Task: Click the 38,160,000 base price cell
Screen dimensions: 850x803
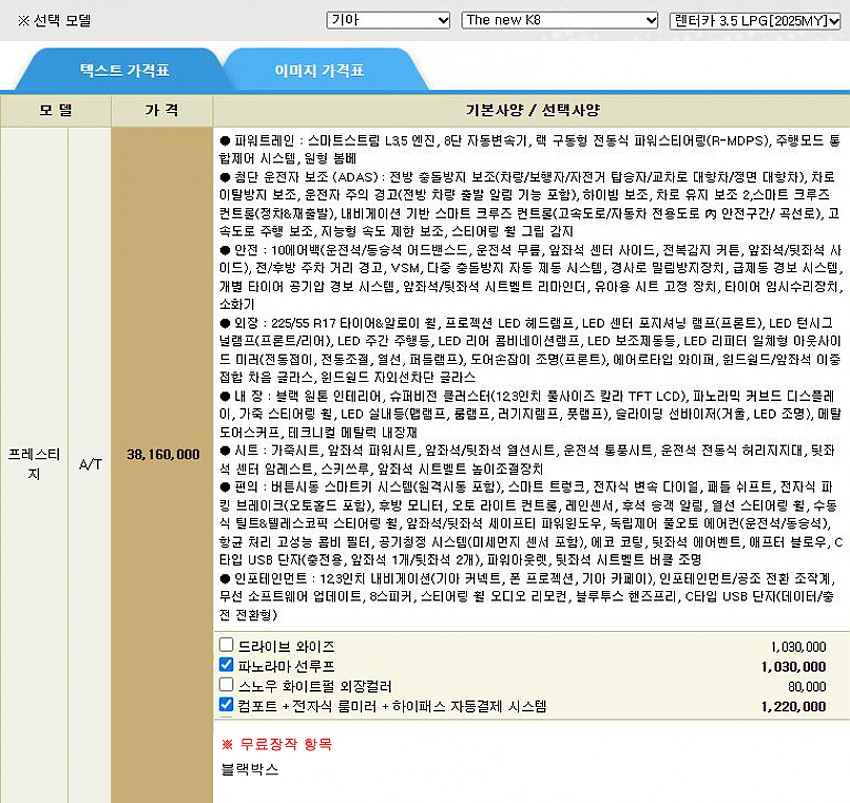Action: coord(162,454)
